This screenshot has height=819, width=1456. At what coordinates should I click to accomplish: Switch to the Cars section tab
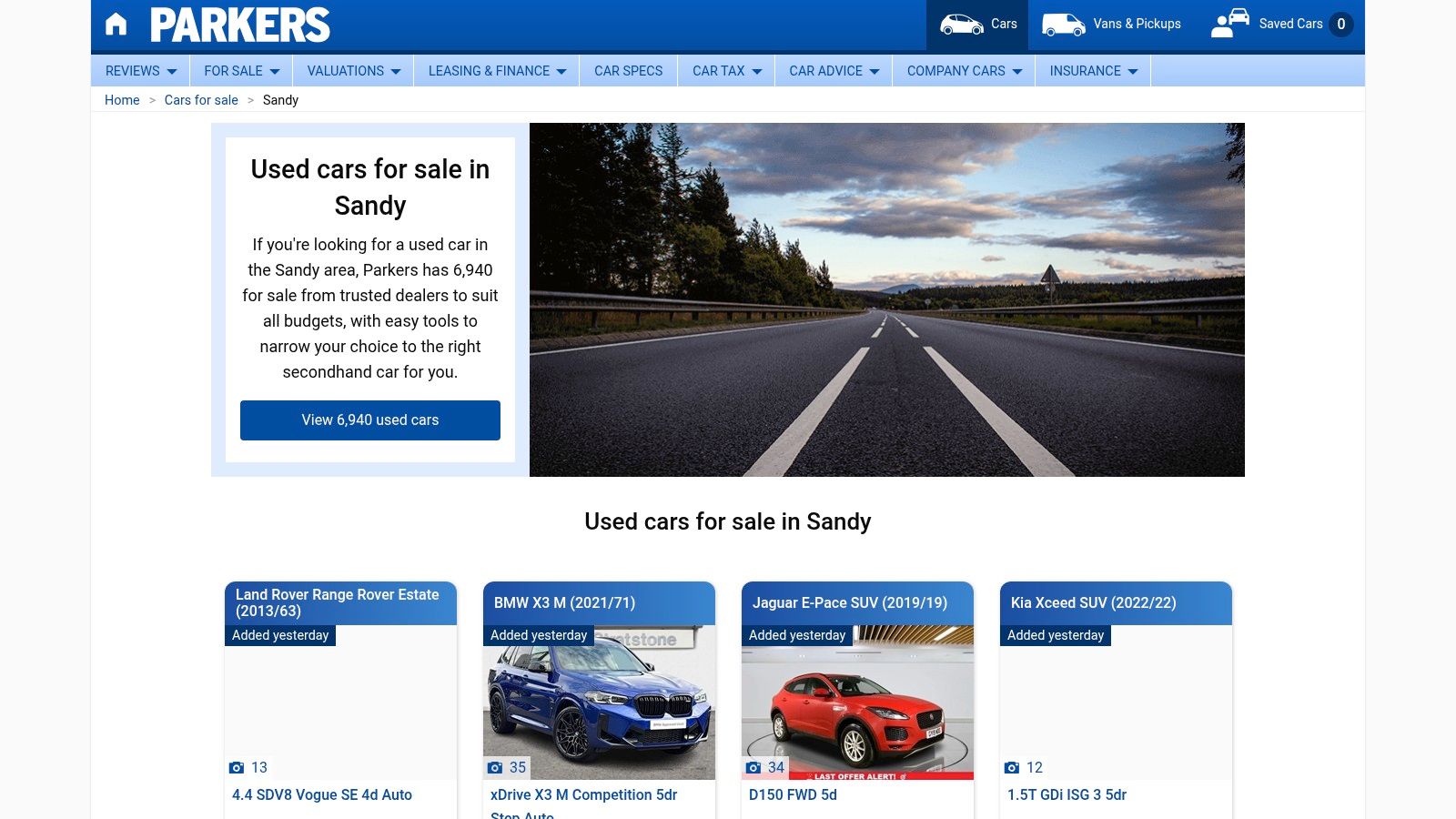pos(977,25)
